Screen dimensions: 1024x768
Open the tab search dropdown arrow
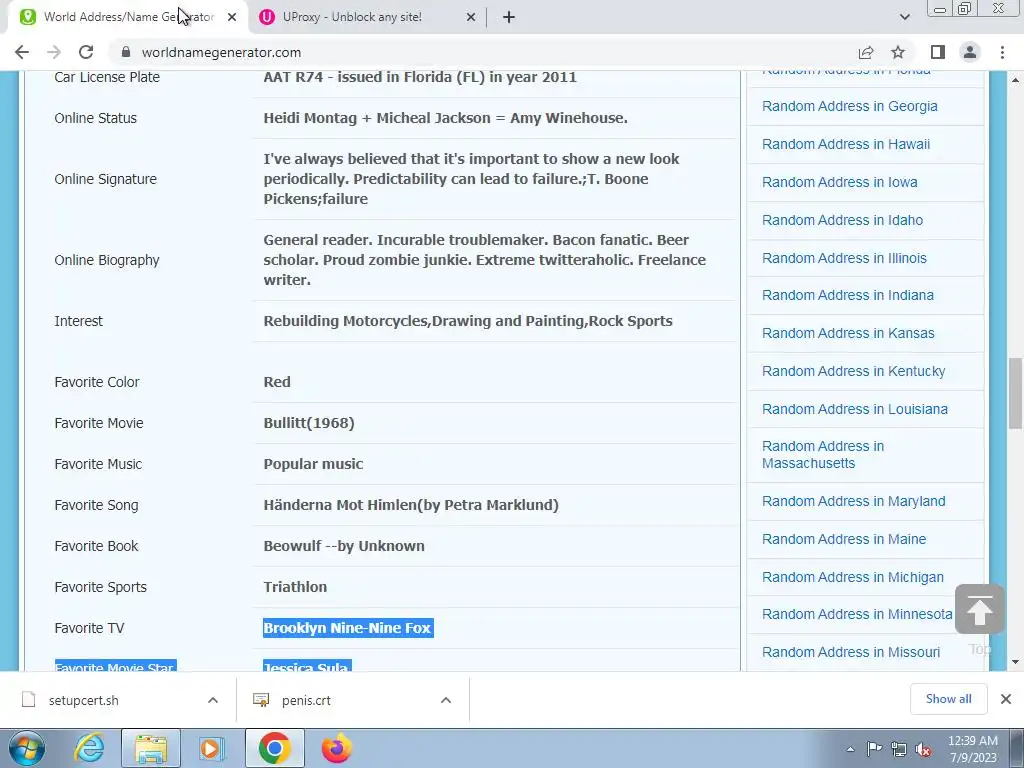(904, 17)
